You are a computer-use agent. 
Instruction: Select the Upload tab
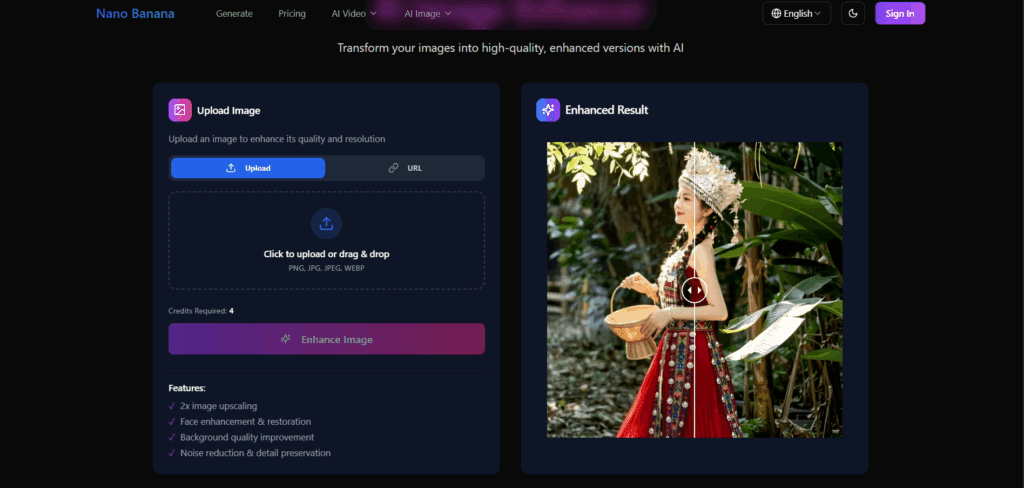coord(248,168)
